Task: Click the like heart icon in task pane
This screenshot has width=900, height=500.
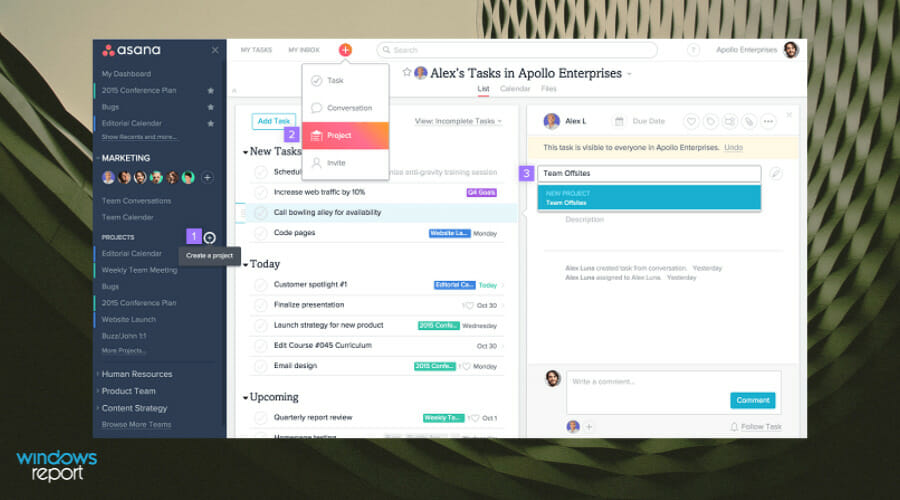Action: (x=691, y=121)
